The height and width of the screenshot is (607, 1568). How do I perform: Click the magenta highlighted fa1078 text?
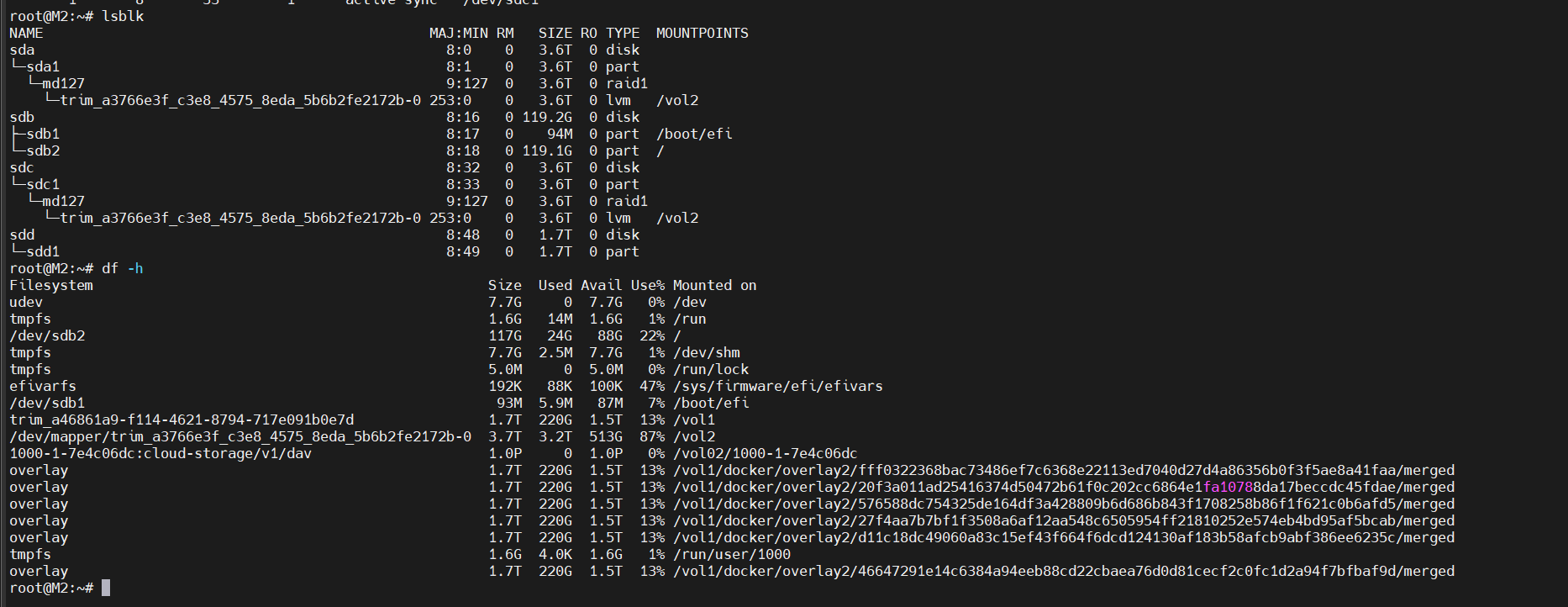pos(1228,487)
